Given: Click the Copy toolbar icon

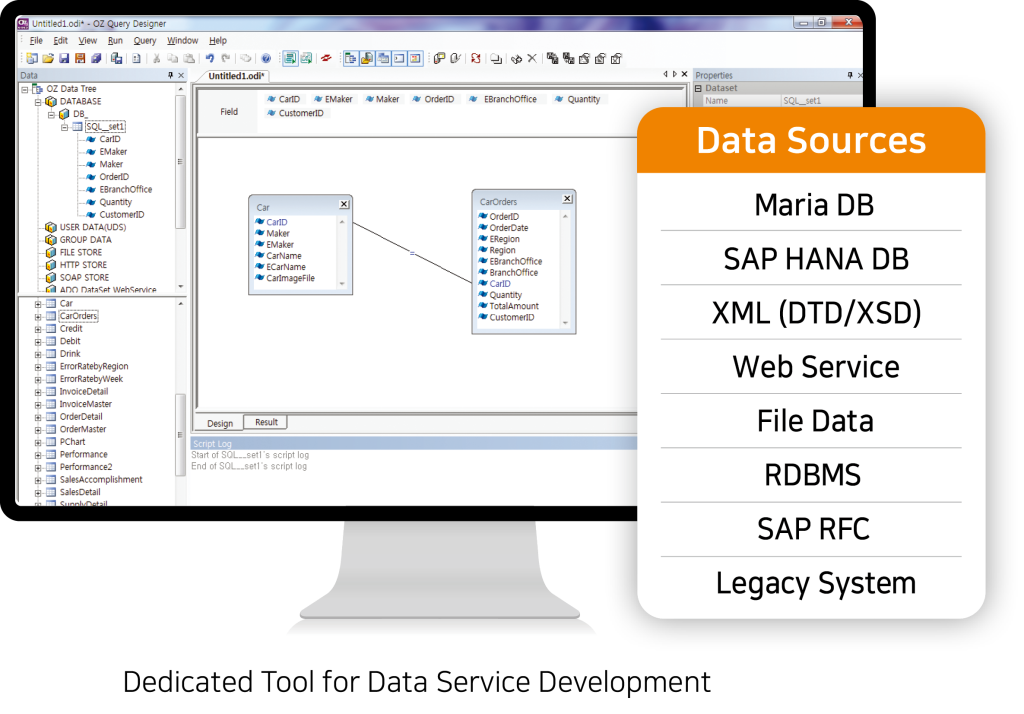Looking at the screenshot, I should 172,58.
